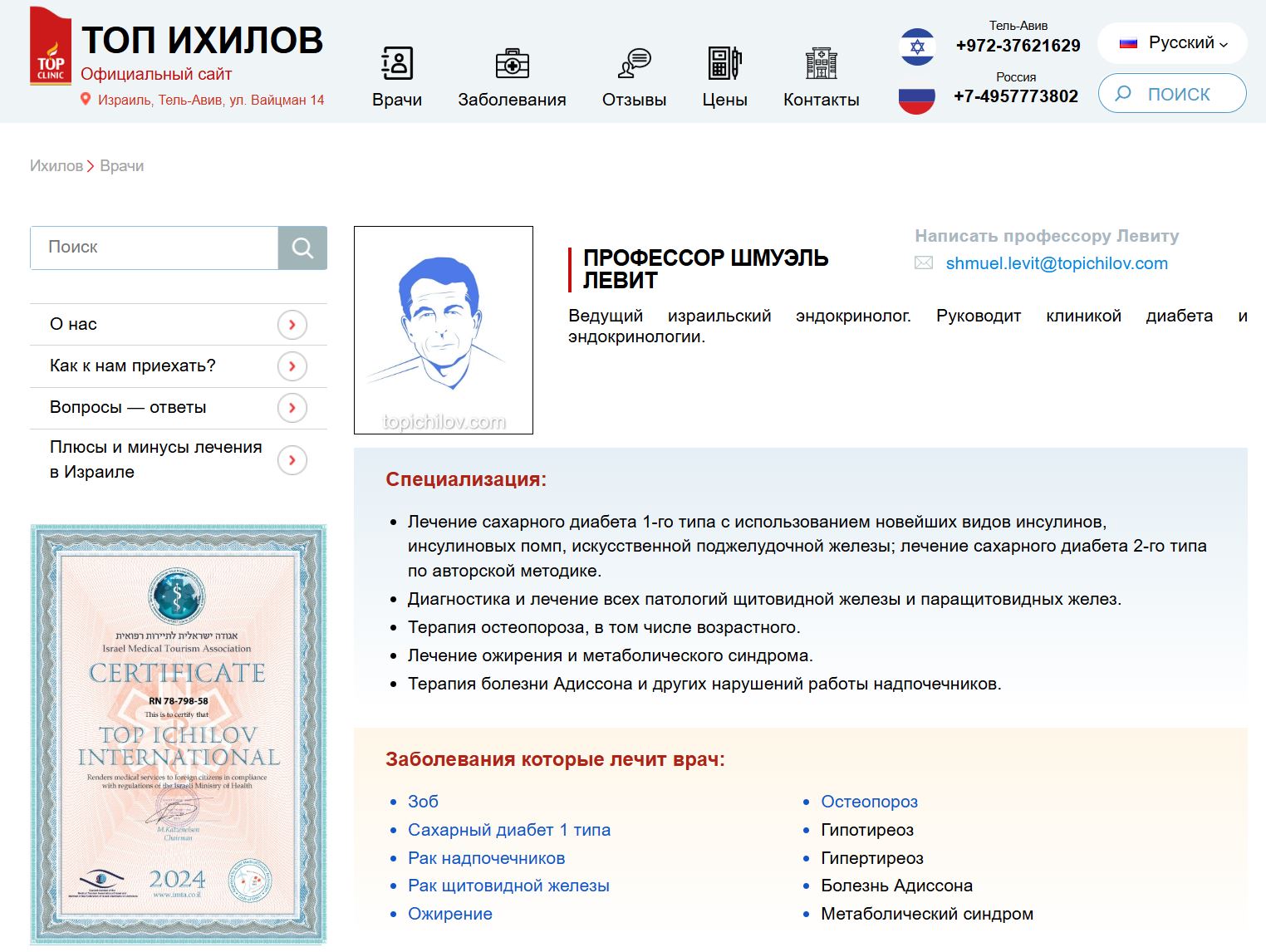Click the Israel flag icon
Screen dimensions: 1266x952
(x=917, y=47)
